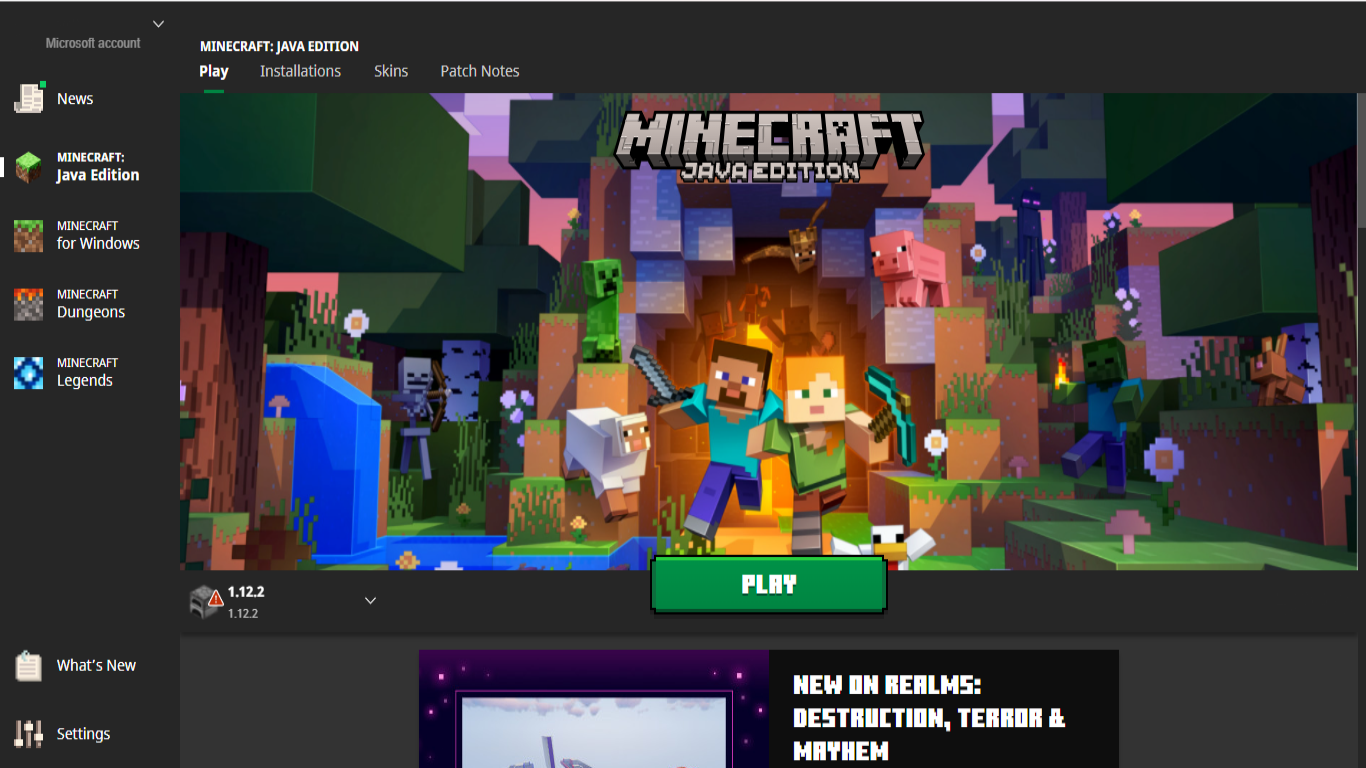
Task: Click the 1.12.2 furnace warning icon
Action: [206, 601]
